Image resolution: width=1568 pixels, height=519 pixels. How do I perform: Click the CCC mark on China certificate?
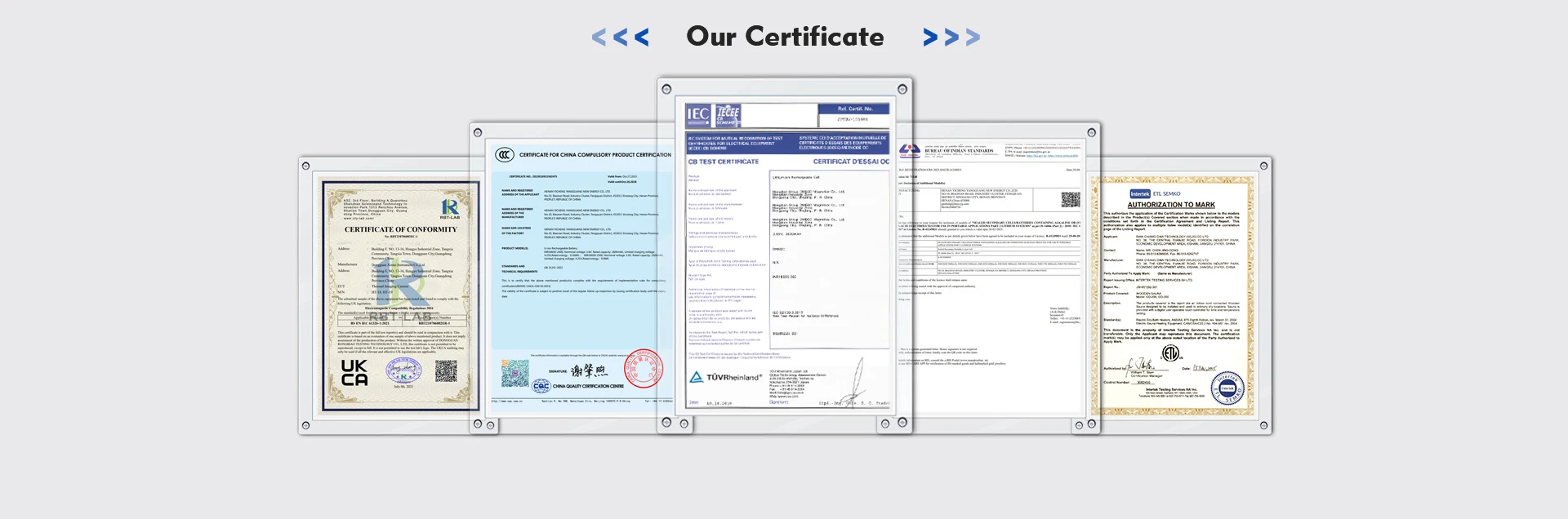(505, 154)
